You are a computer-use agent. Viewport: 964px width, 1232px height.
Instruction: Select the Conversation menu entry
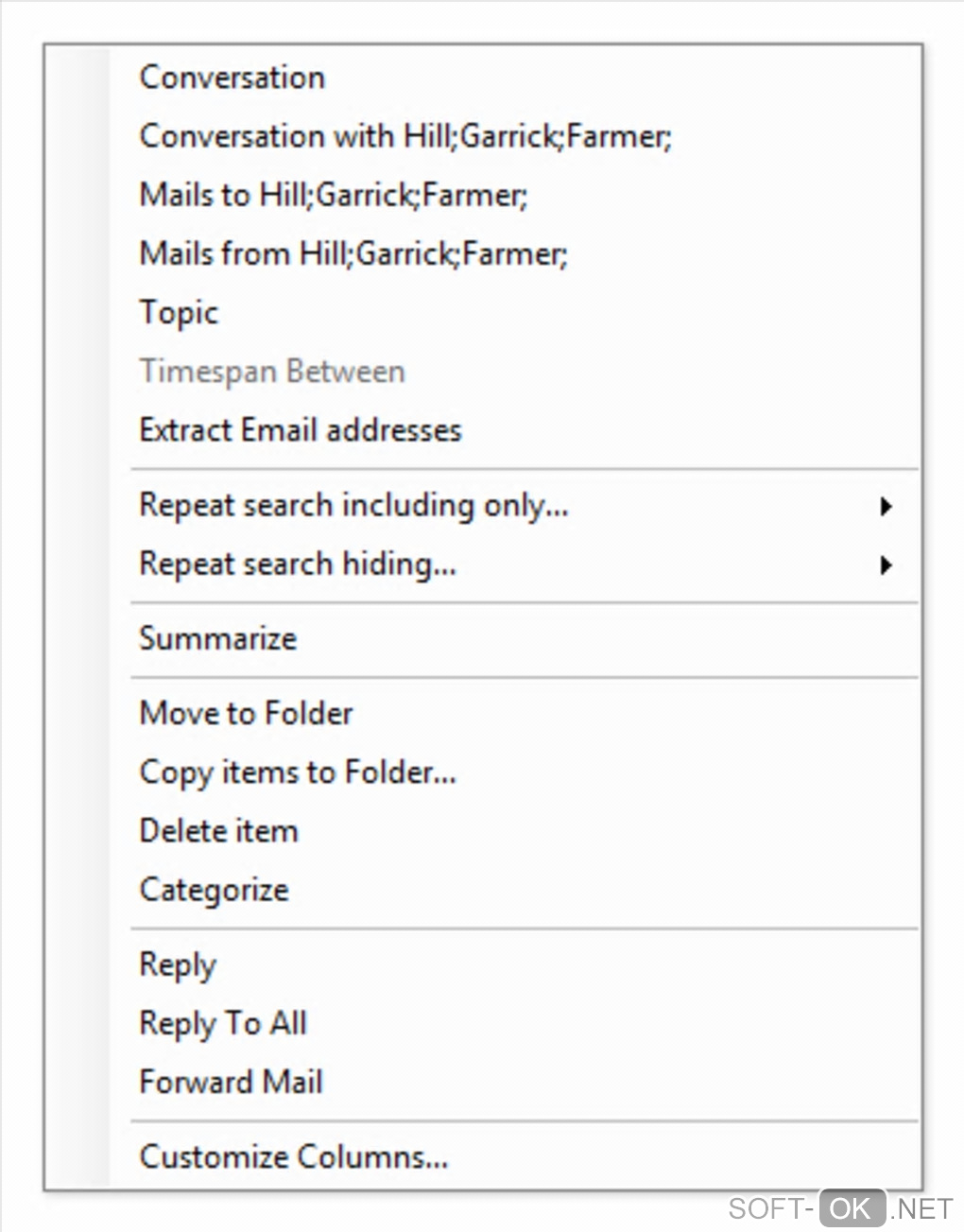(x=232, y=78)
